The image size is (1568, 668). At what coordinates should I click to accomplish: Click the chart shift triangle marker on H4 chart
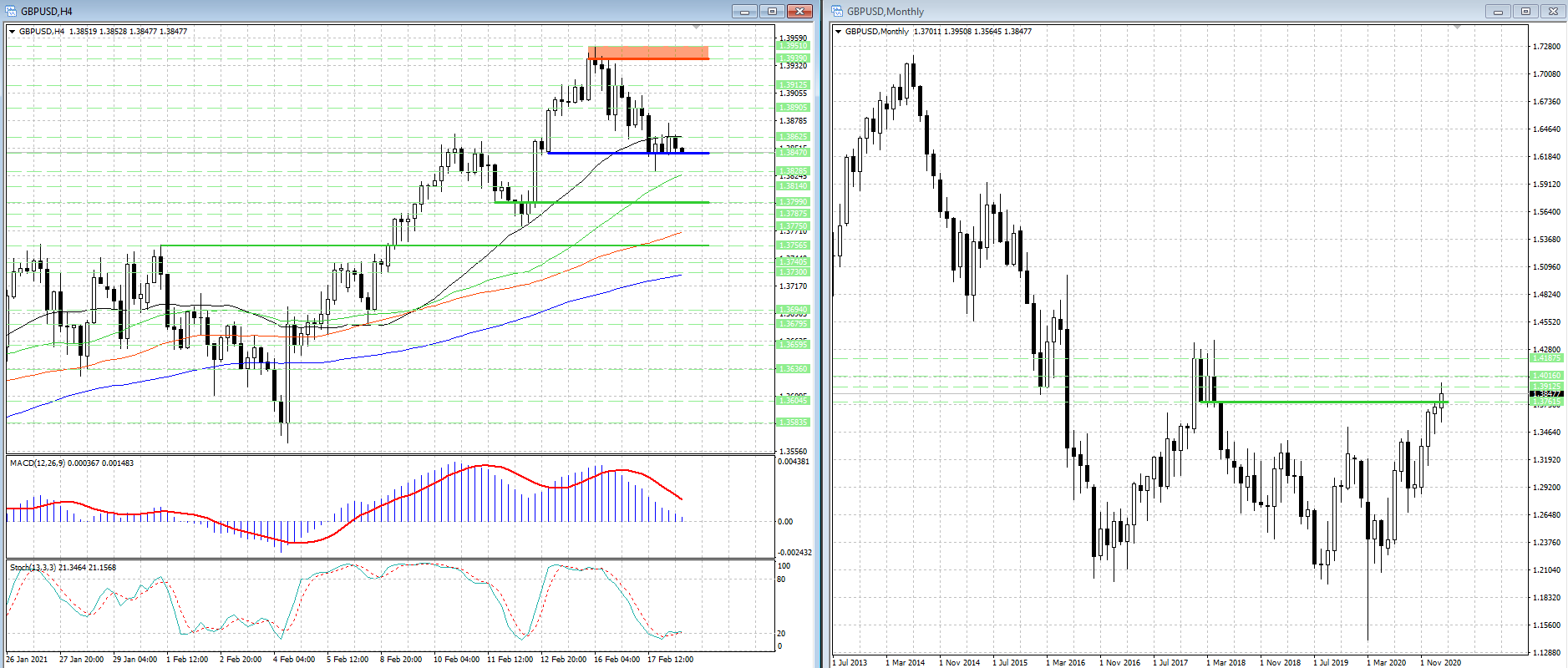click(697, 28)
